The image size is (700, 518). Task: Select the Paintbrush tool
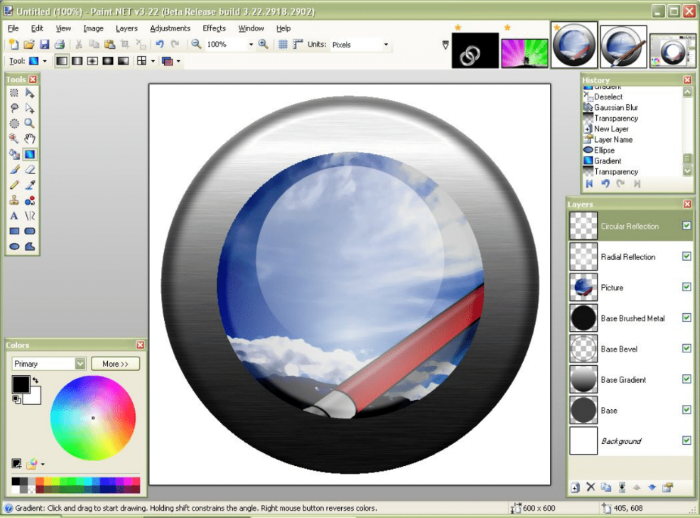pyautogui.click(x=14, y=170)
